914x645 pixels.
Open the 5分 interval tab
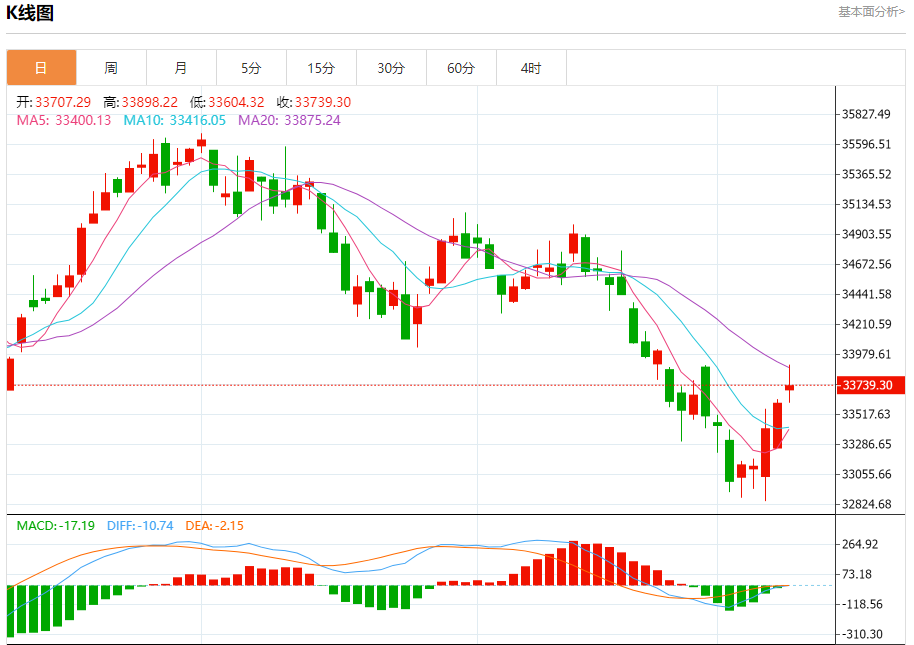point(251,68)
